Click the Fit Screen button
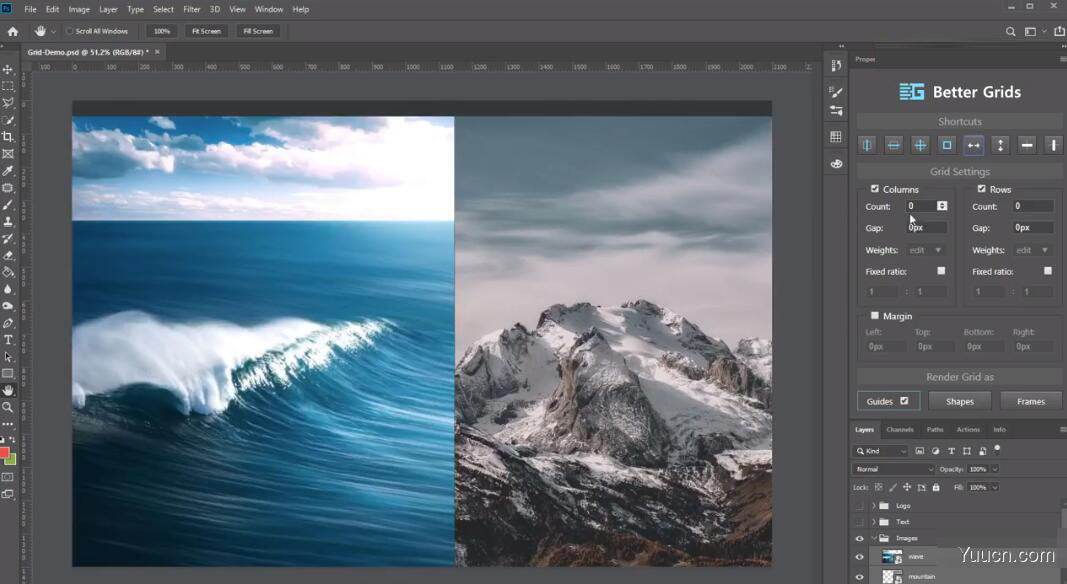 206,31
